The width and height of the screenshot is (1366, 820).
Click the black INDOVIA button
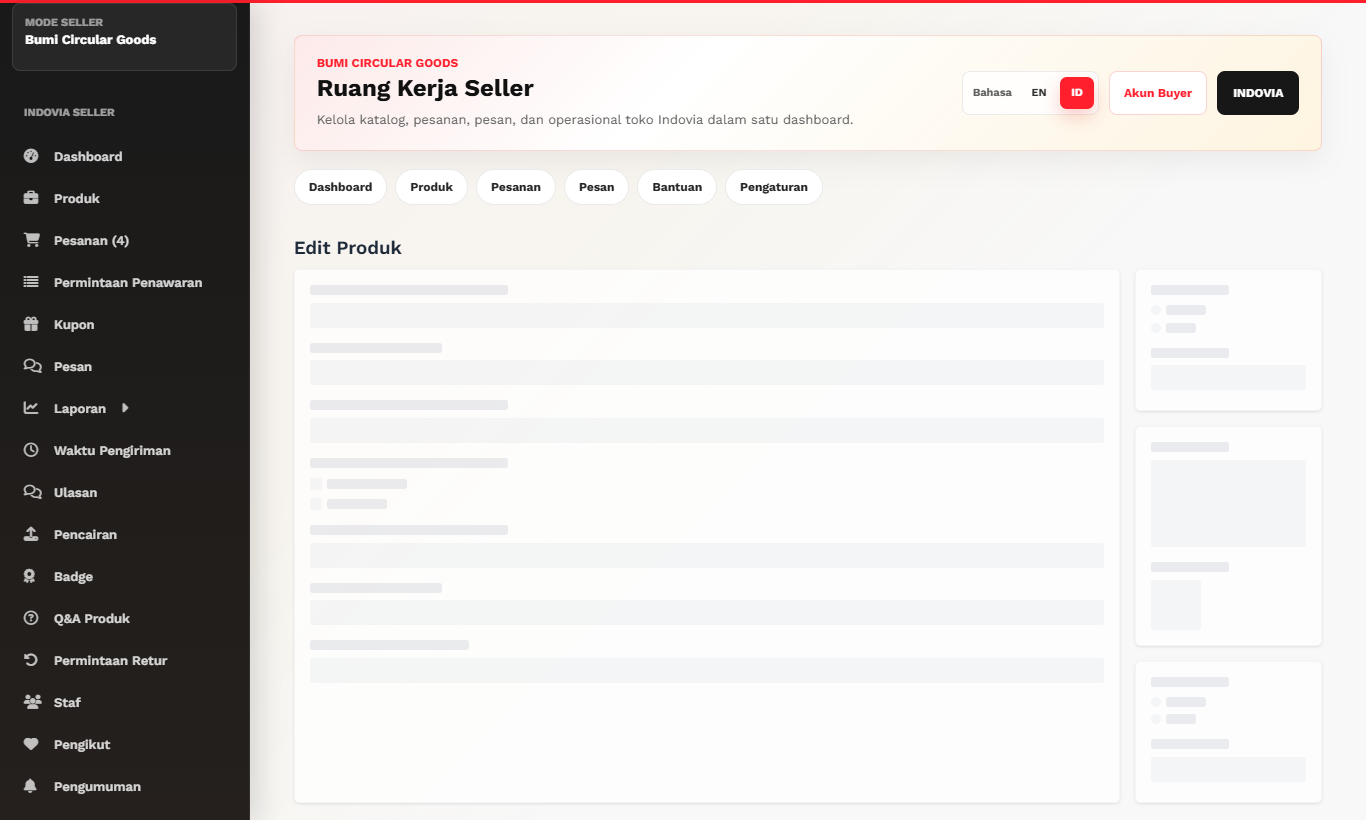1258,93
